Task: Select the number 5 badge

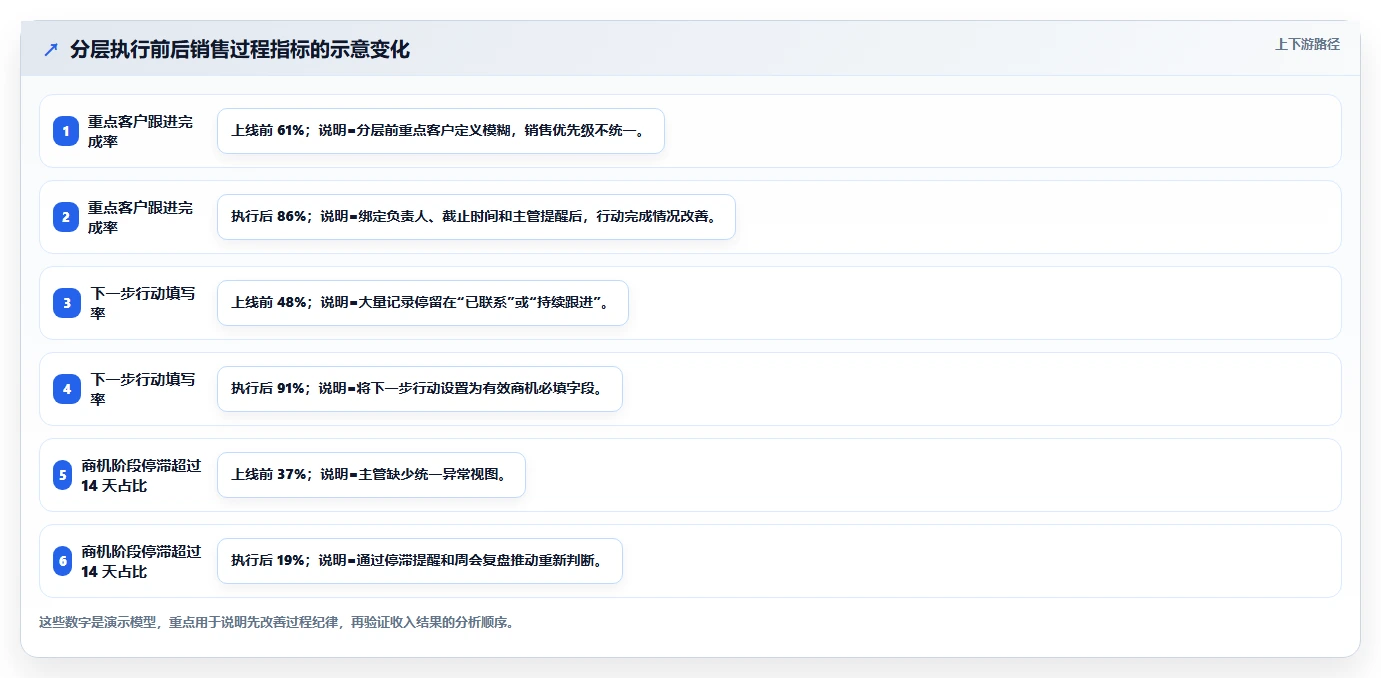Action: (62, 475)
